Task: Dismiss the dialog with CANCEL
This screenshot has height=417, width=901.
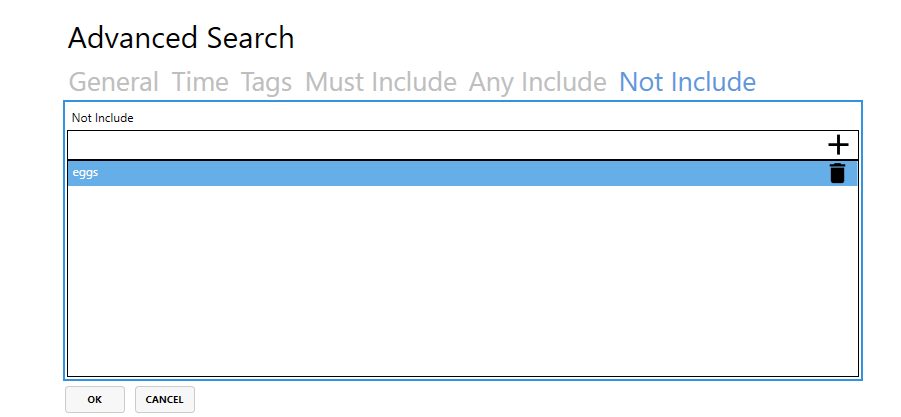Action: tap(164, 400)
